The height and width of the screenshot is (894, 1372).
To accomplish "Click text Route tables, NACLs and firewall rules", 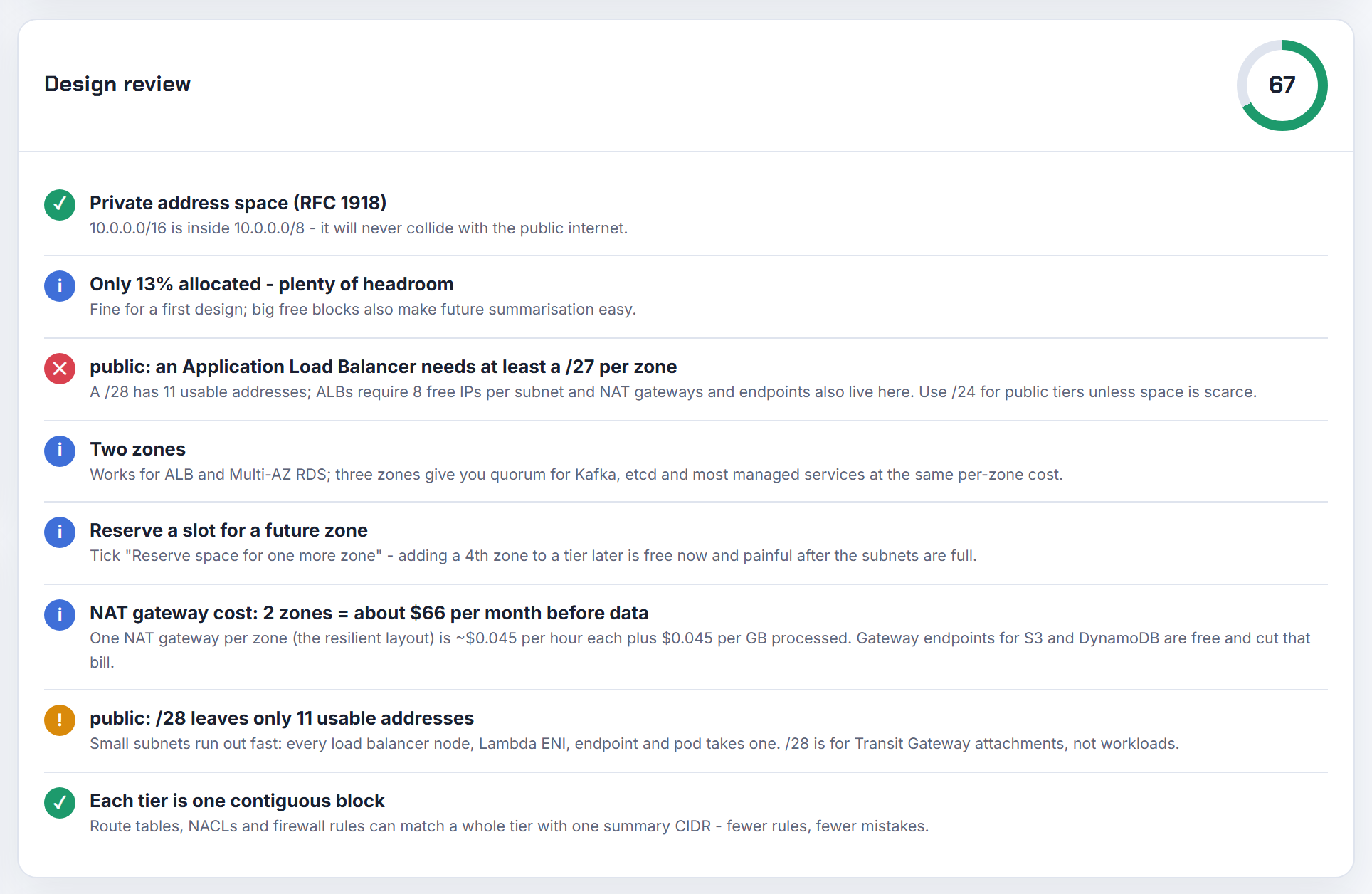I will click(x=510, y=826).
